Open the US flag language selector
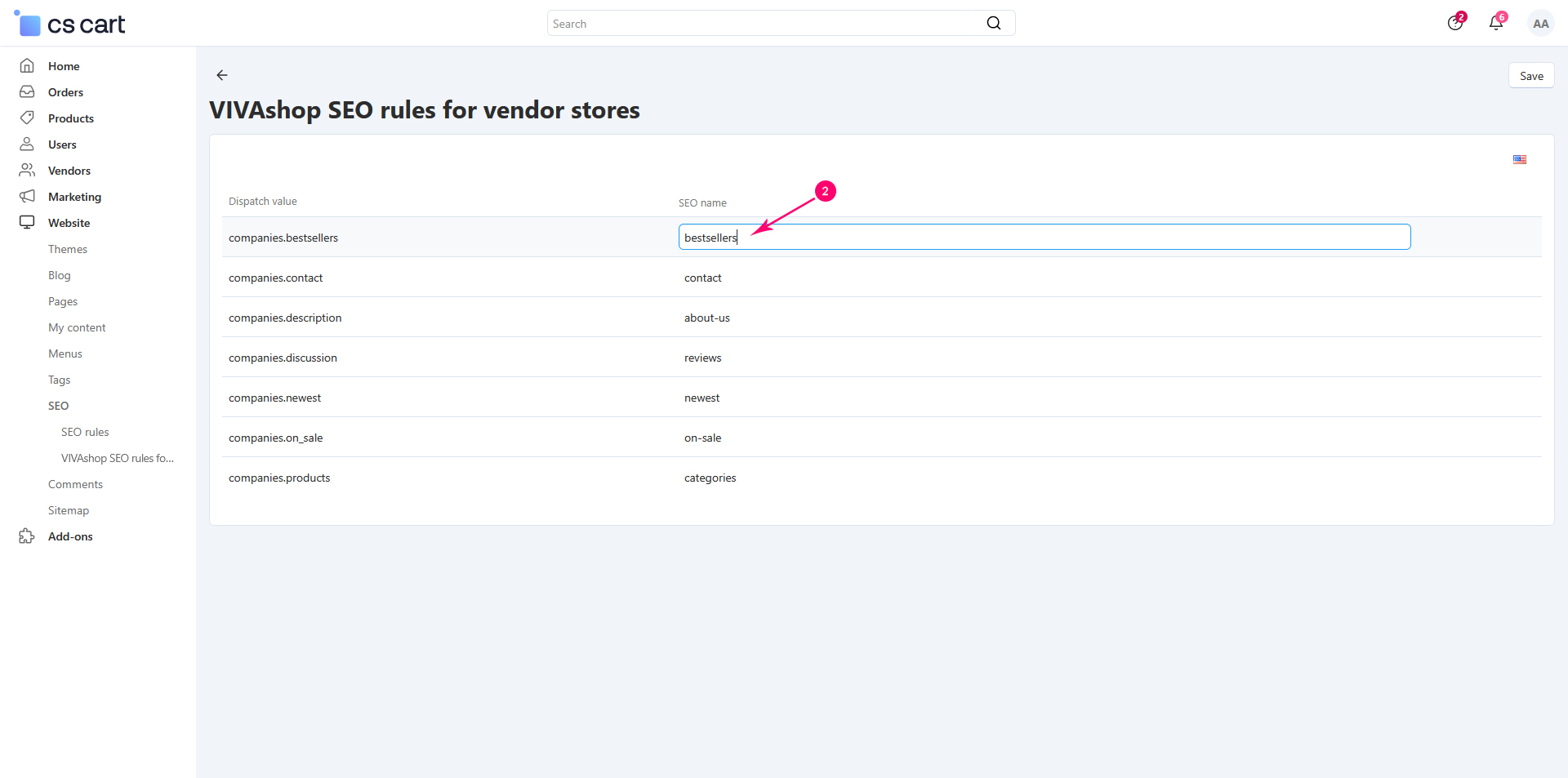This screenshot has width=1568, height=778. 1519,160
